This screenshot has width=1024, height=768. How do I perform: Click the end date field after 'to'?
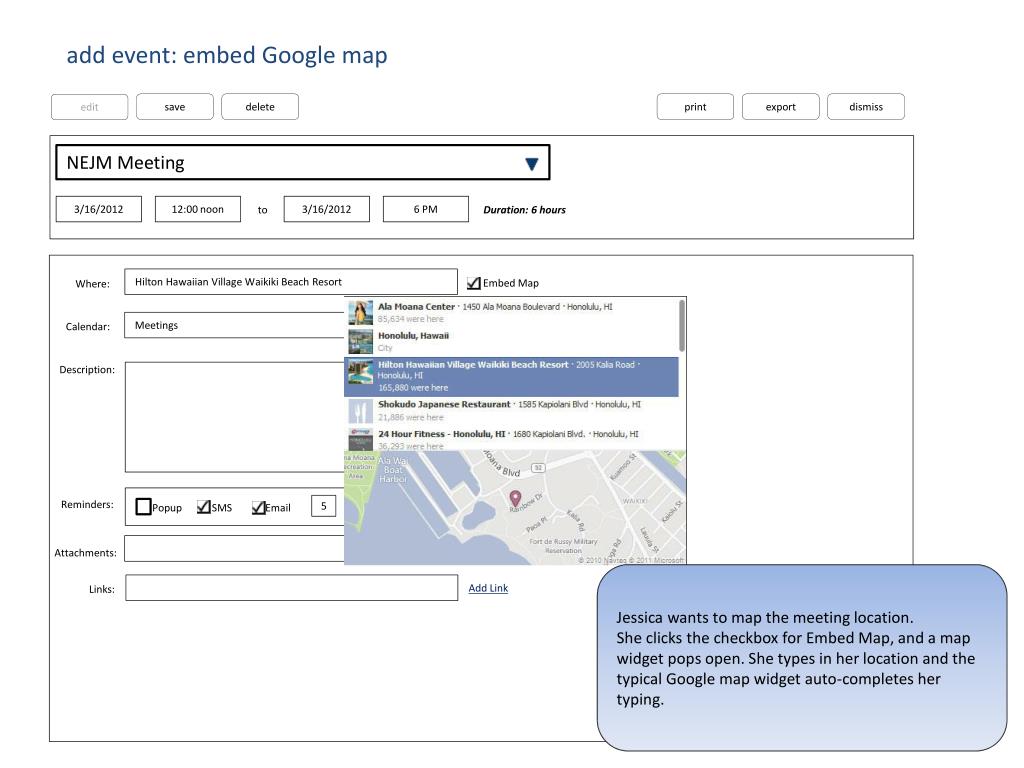click(327, 209)
